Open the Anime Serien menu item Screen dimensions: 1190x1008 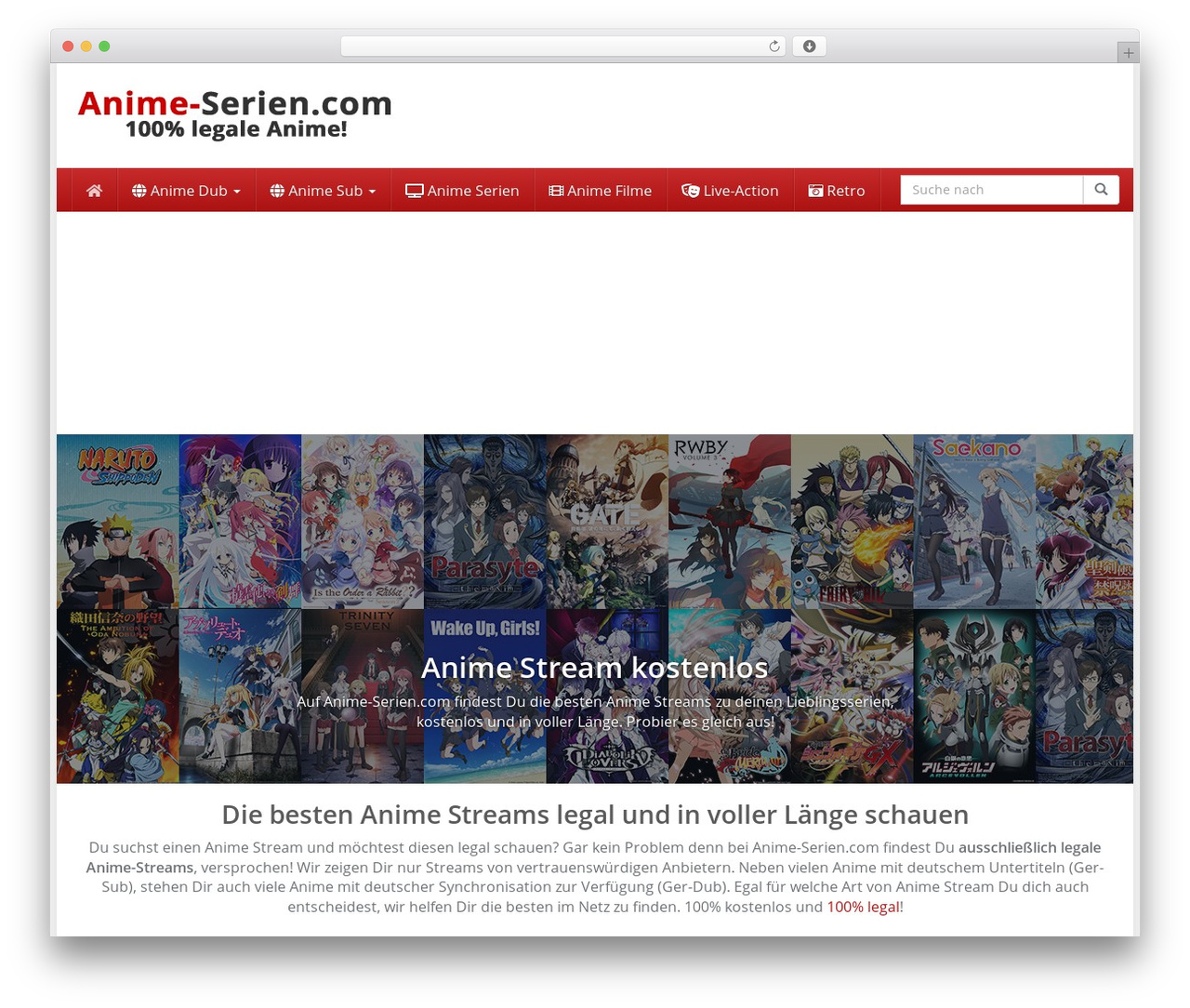coord(462,191)
